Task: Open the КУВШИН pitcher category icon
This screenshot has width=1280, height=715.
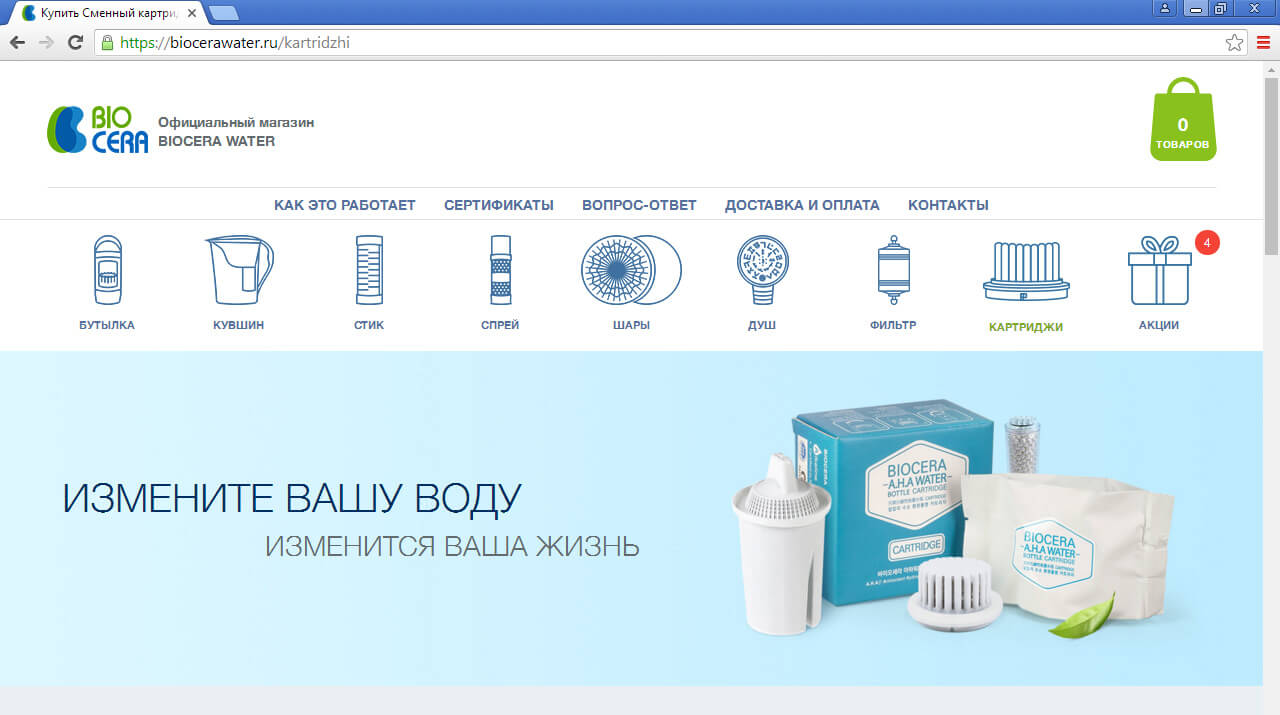Action: (x=238, y=270)
